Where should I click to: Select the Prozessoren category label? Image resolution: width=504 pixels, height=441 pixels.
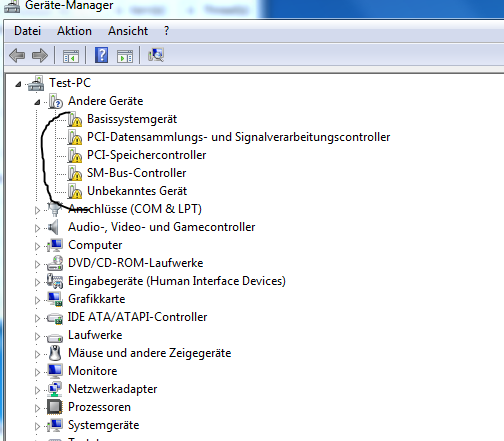[x=99, y=407]
